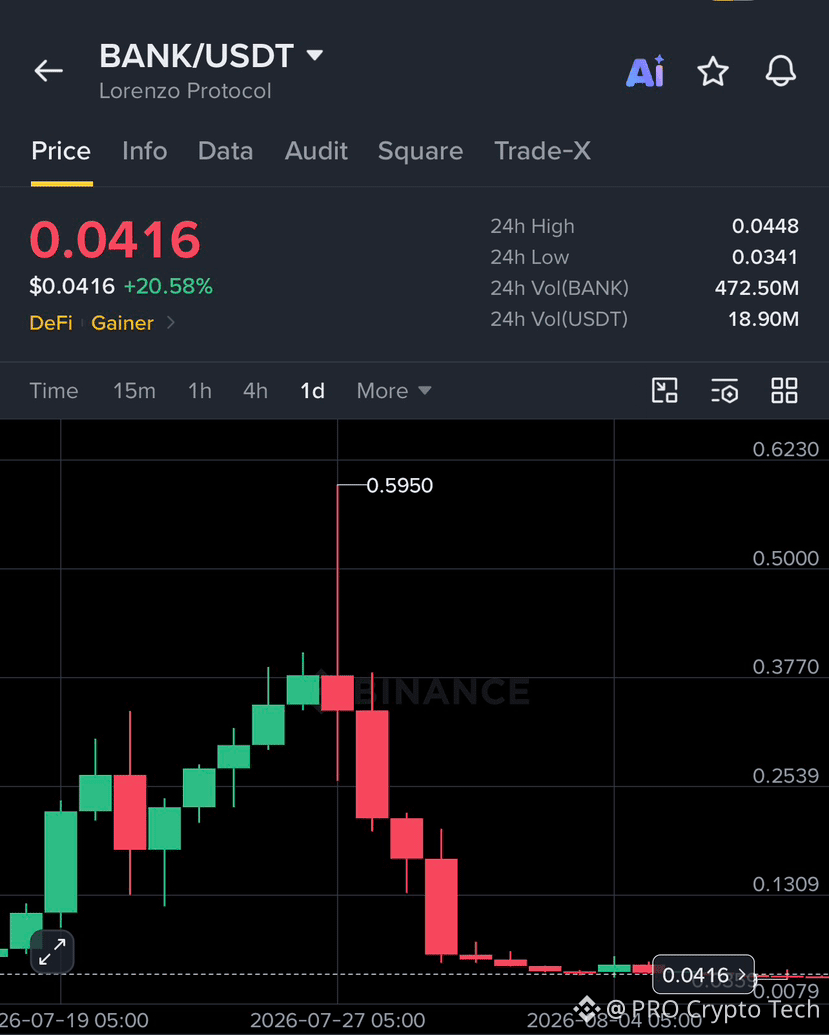
Task: Open the grid layout icon
Action: pos(784,390)
